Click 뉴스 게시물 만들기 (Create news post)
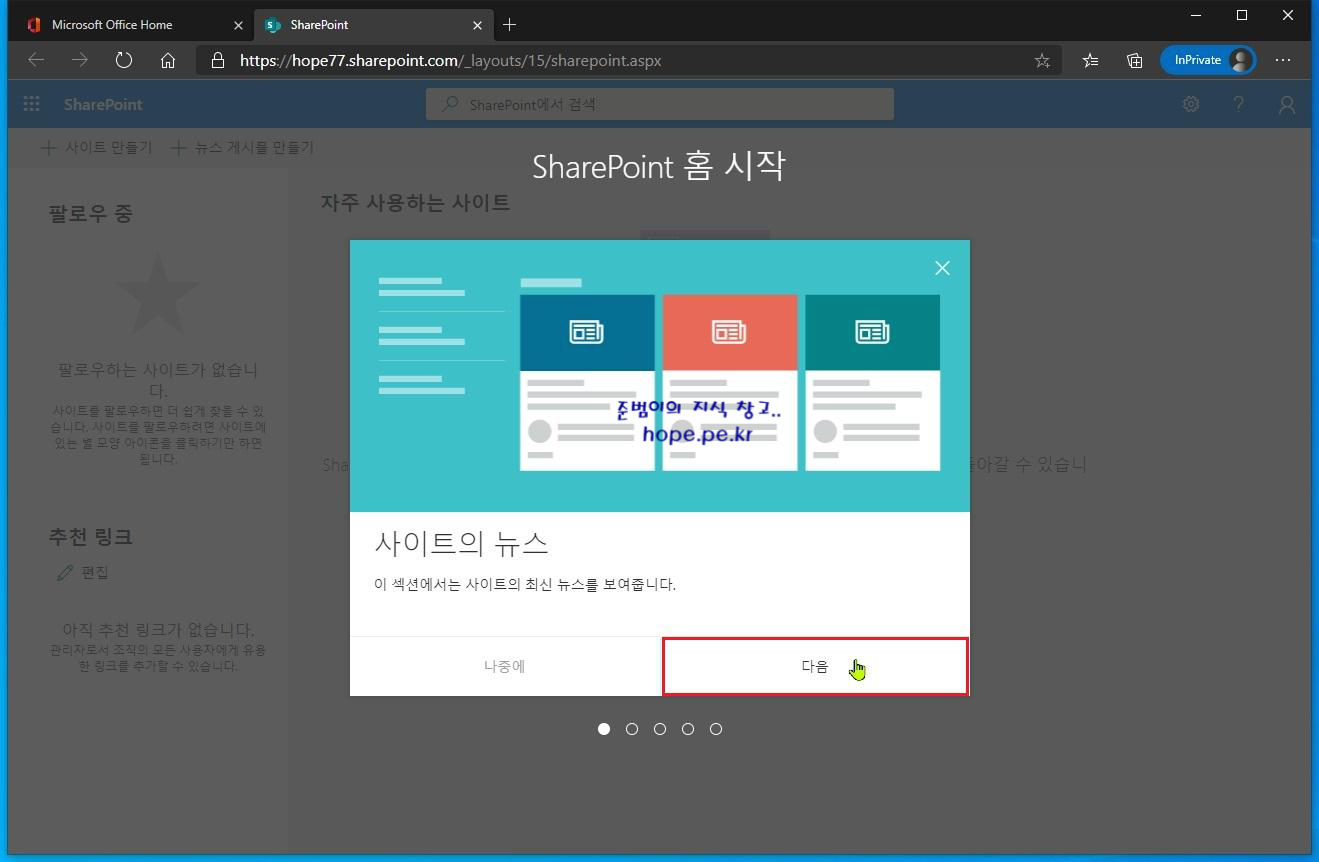 pyautogui.click(x=242, y=148)
